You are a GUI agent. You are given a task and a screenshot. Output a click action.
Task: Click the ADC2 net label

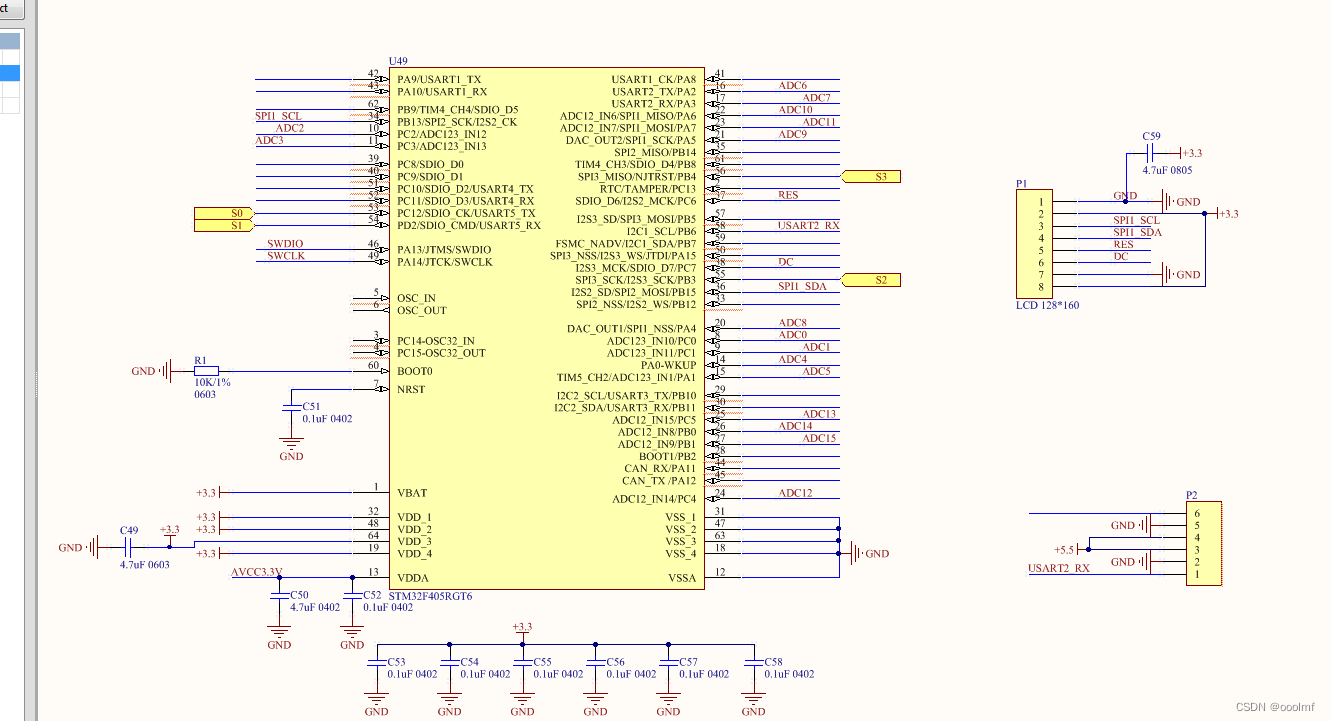coord(290,128)
